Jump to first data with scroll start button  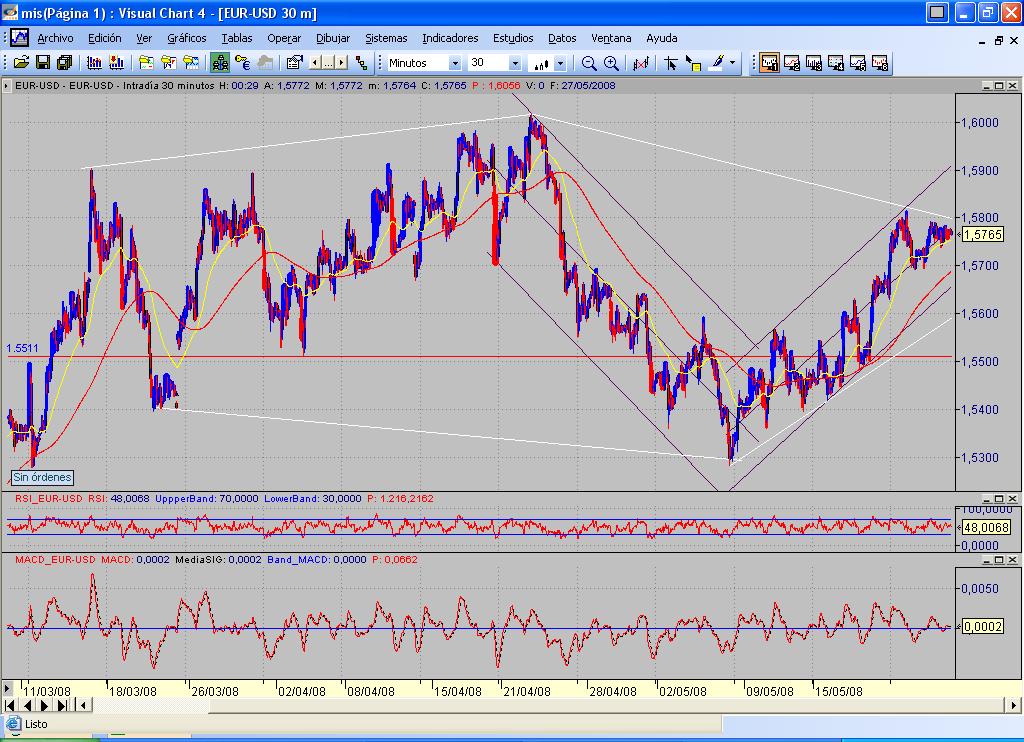coord(8,705)
